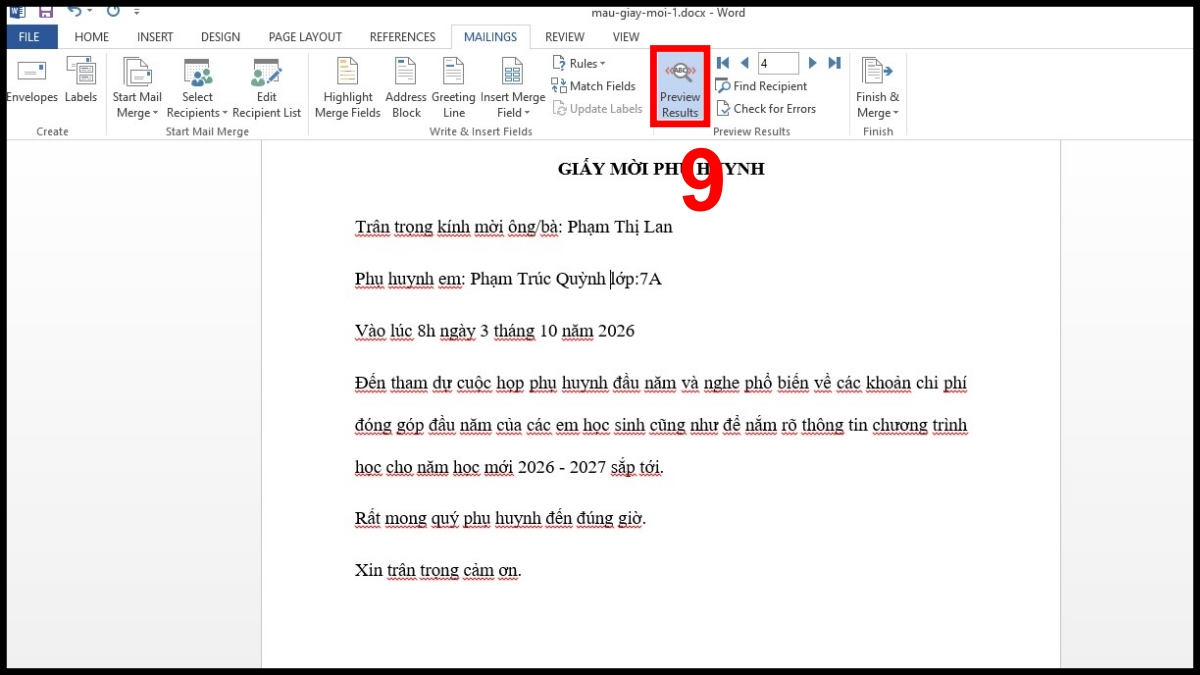
Task: Go to the first record
Action: tap(723, 63)
